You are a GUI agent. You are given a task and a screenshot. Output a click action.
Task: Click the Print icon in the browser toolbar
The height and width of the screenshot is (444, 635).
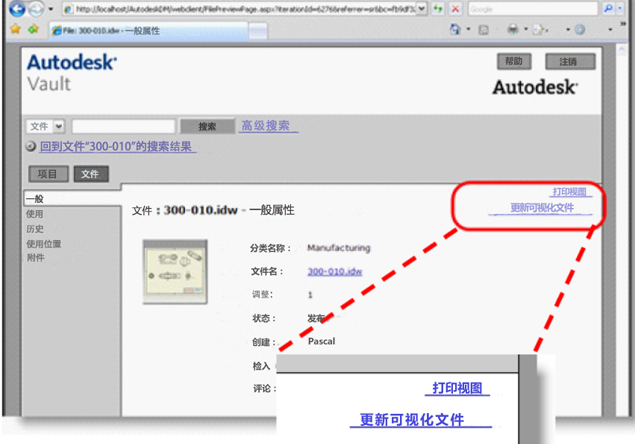pos(513,29)
